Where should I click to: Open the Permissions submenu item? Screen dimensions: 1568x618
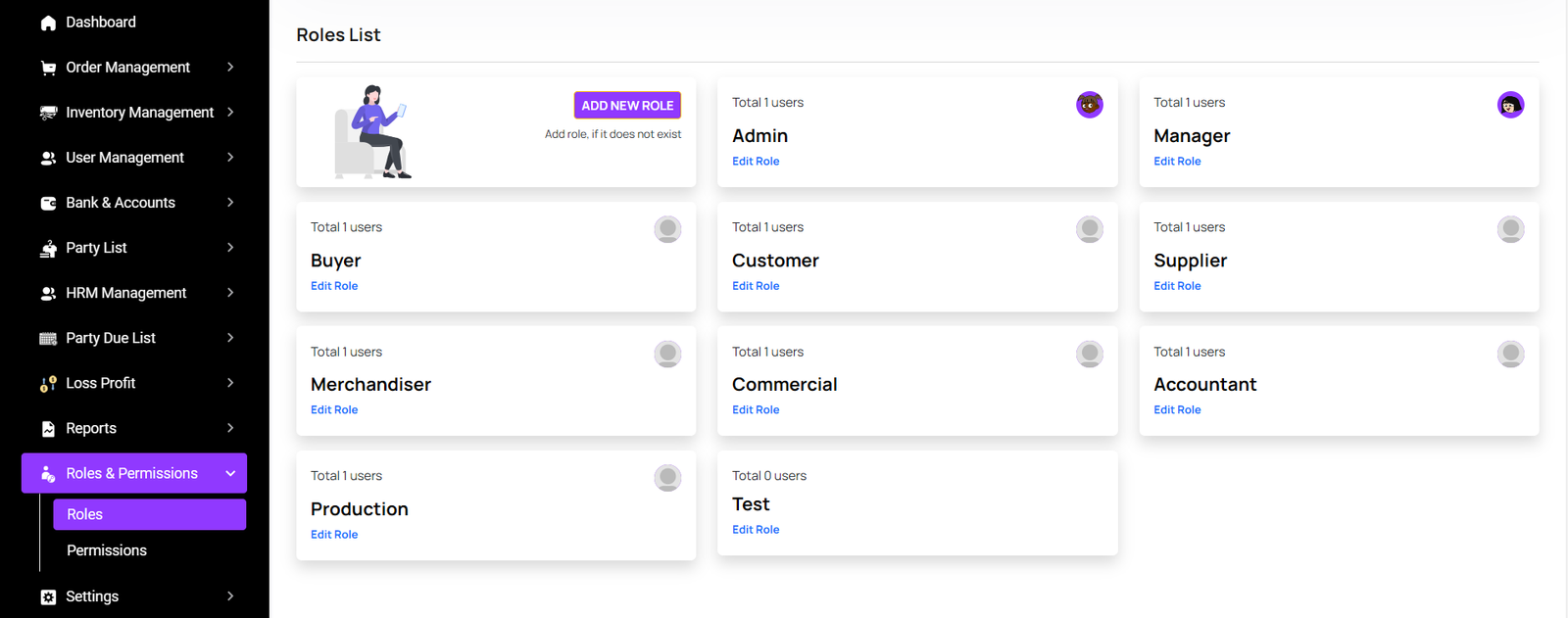coord(107,550)
